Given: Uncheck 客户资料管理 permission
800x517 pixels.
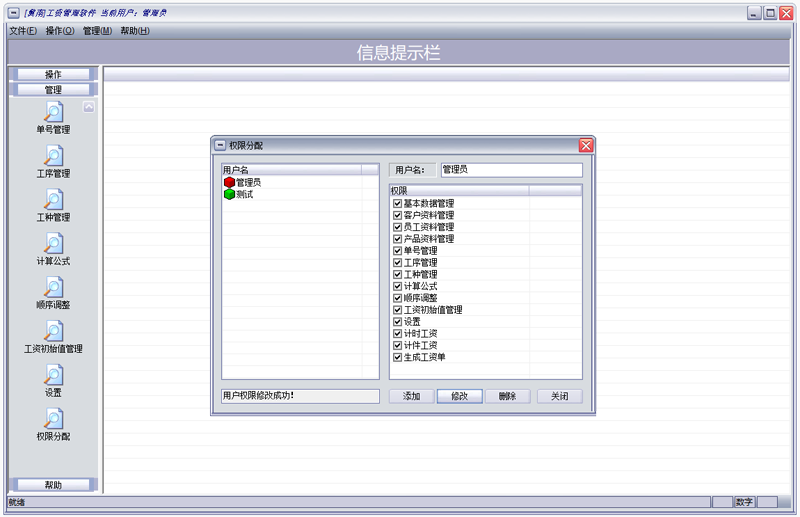Looking at the screenshot, I should [x=397, y=215].
